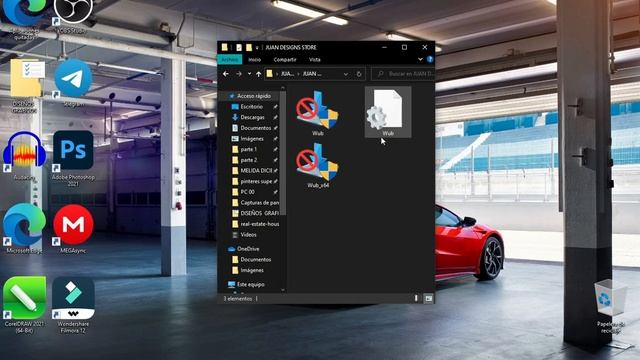This screenshot has height=360, width=640.
Task: Launch CorelDRAW 2021 (64-Bit) shortcut
Action: [24, 304]
